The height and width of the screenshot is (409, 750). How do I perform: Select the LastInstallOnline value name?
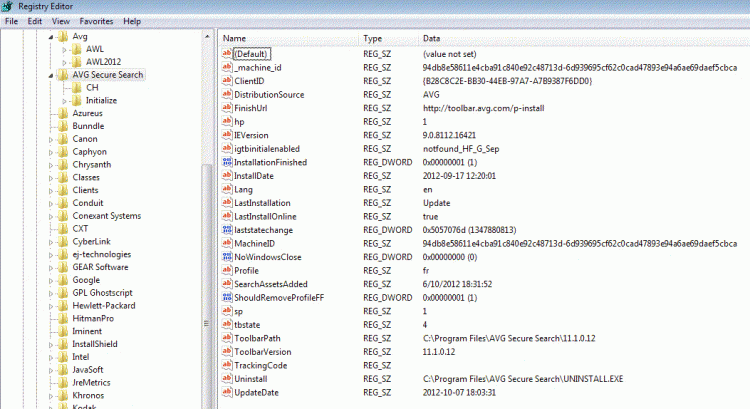tap(265, 216)
